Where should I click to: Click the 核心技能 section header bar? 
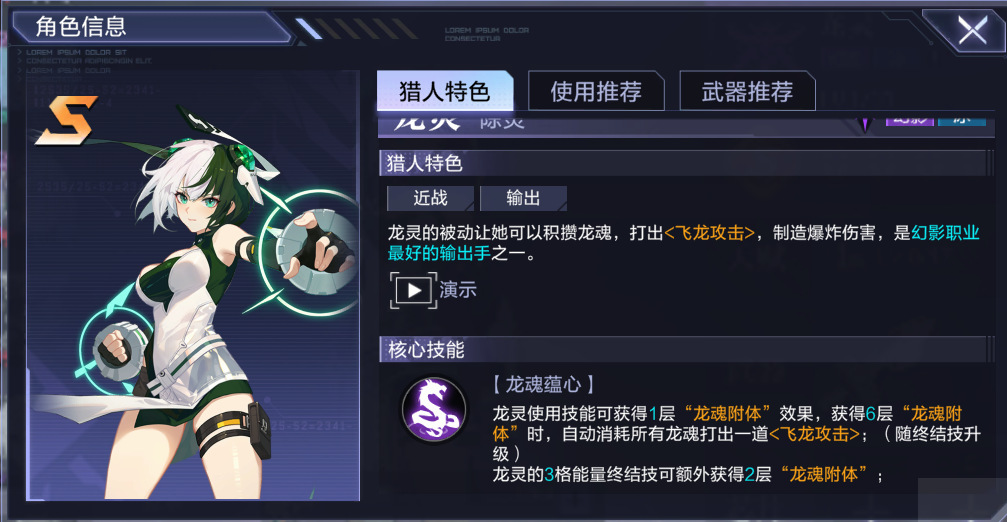click(x=683, y=349)
